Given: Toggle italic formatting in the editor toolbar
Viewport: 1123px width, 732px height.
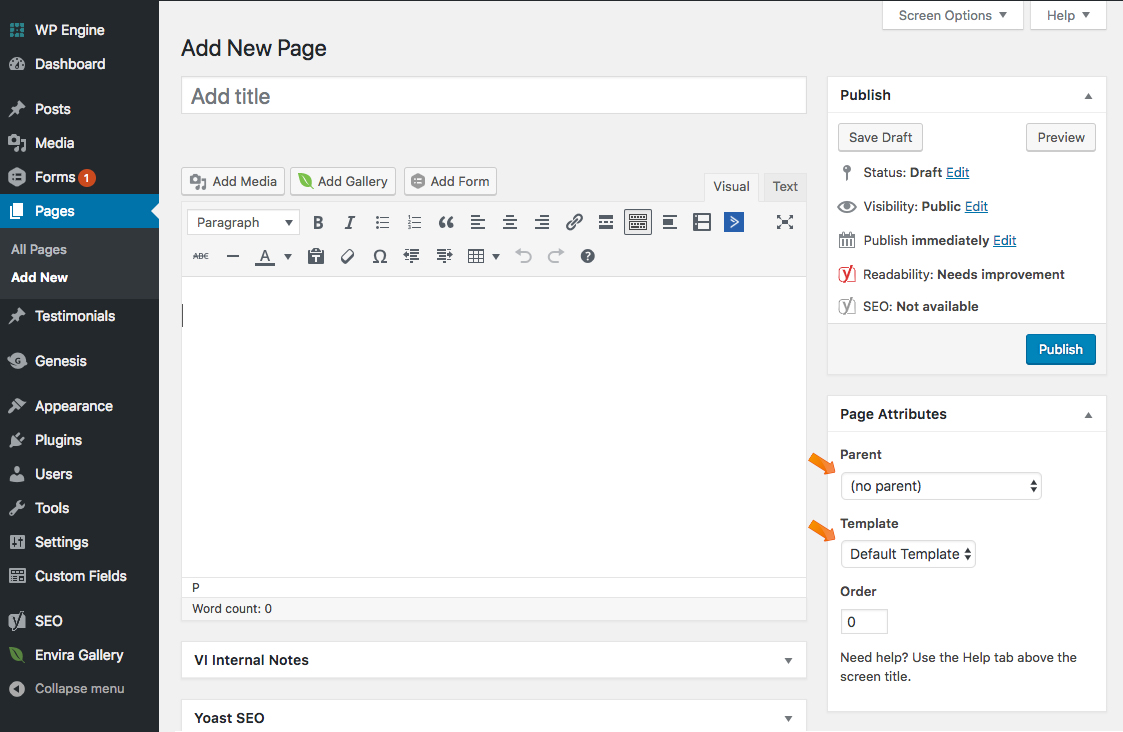Looking at the screenshot, I should coord(350,223).
